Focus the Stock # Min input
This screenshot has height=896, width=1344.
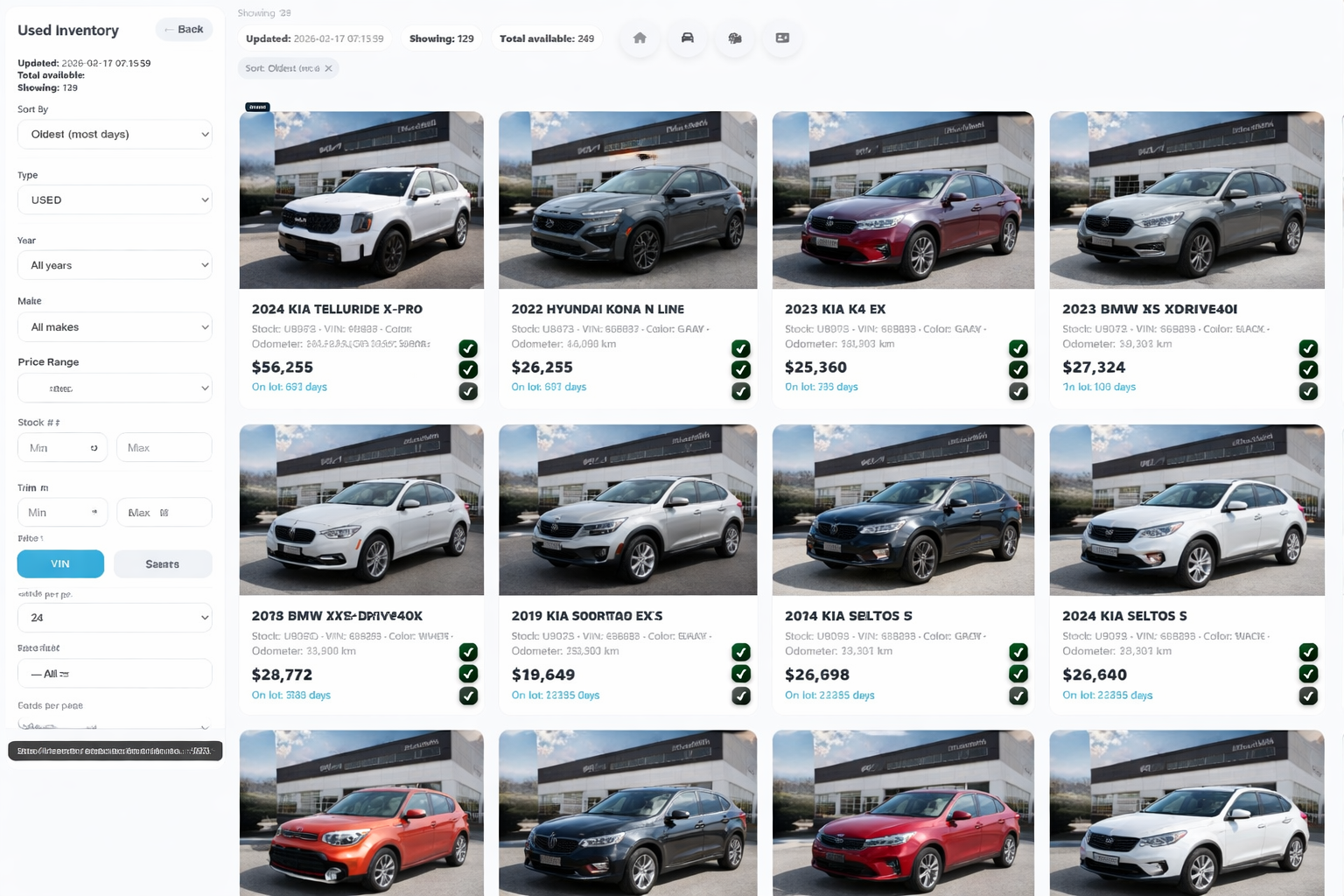62,448
